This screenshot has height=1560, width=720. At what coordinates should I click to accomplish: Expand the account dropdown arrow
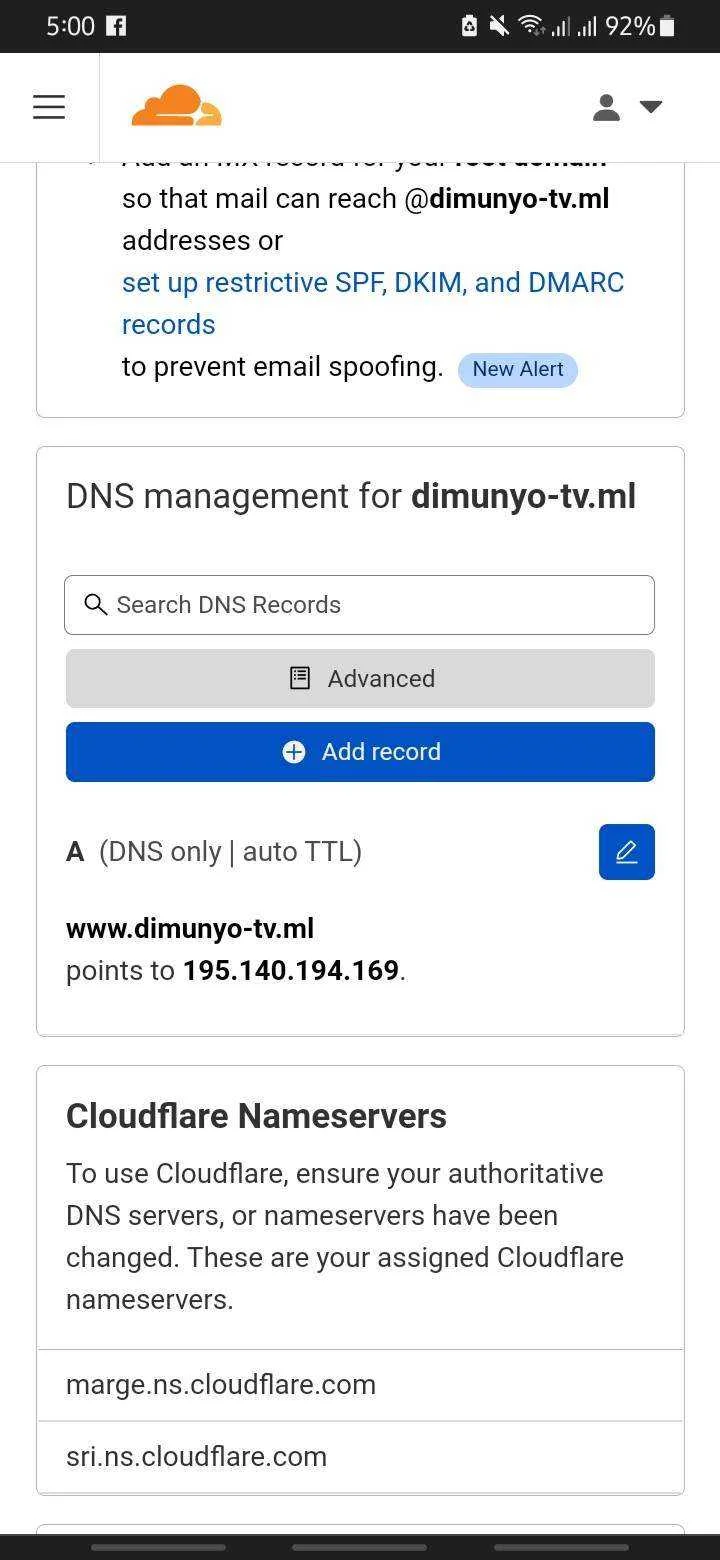coord(651,107)
